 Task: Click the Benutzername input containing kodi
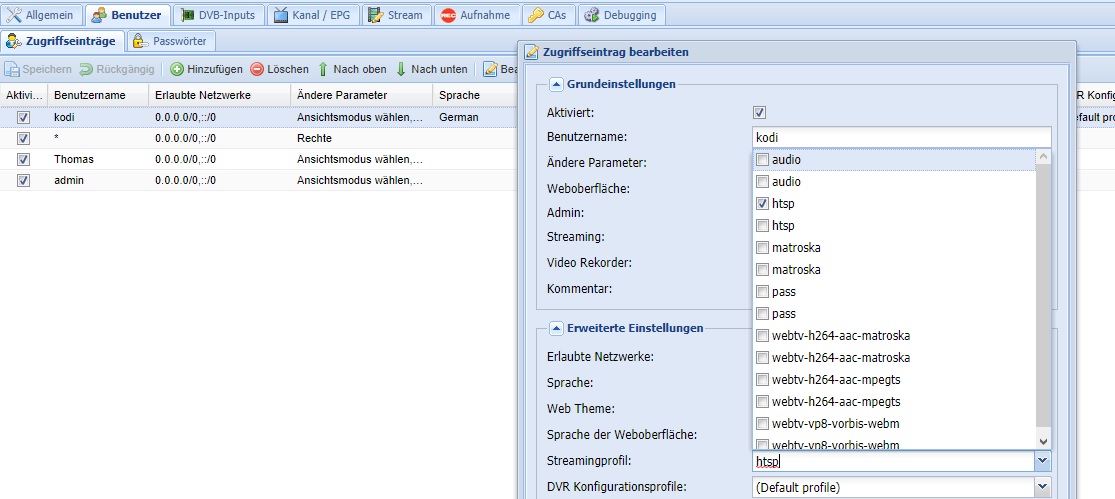click(902, 137)
